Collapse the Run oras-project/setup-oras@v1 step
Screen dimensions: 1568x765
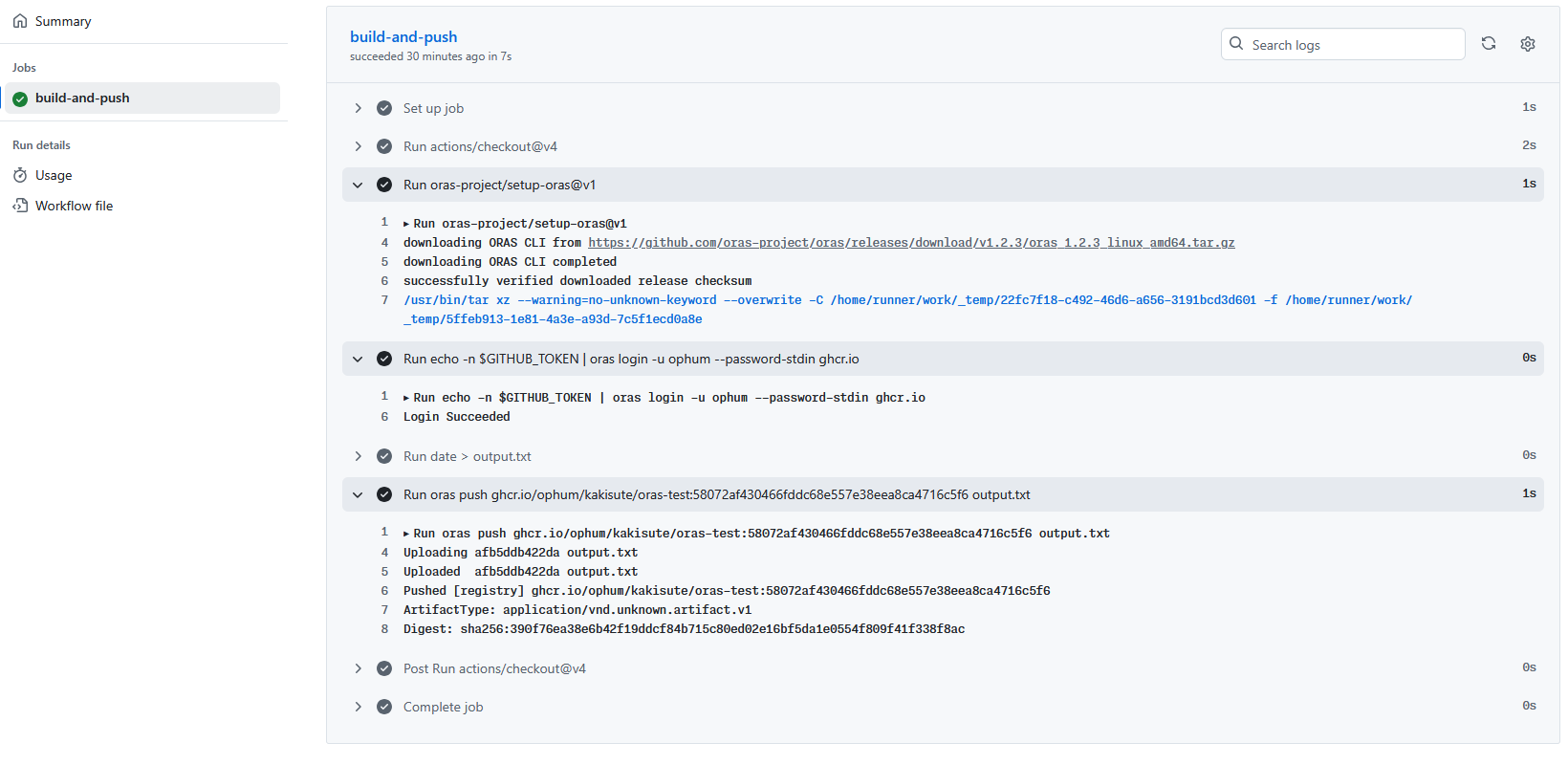(359, 185)
